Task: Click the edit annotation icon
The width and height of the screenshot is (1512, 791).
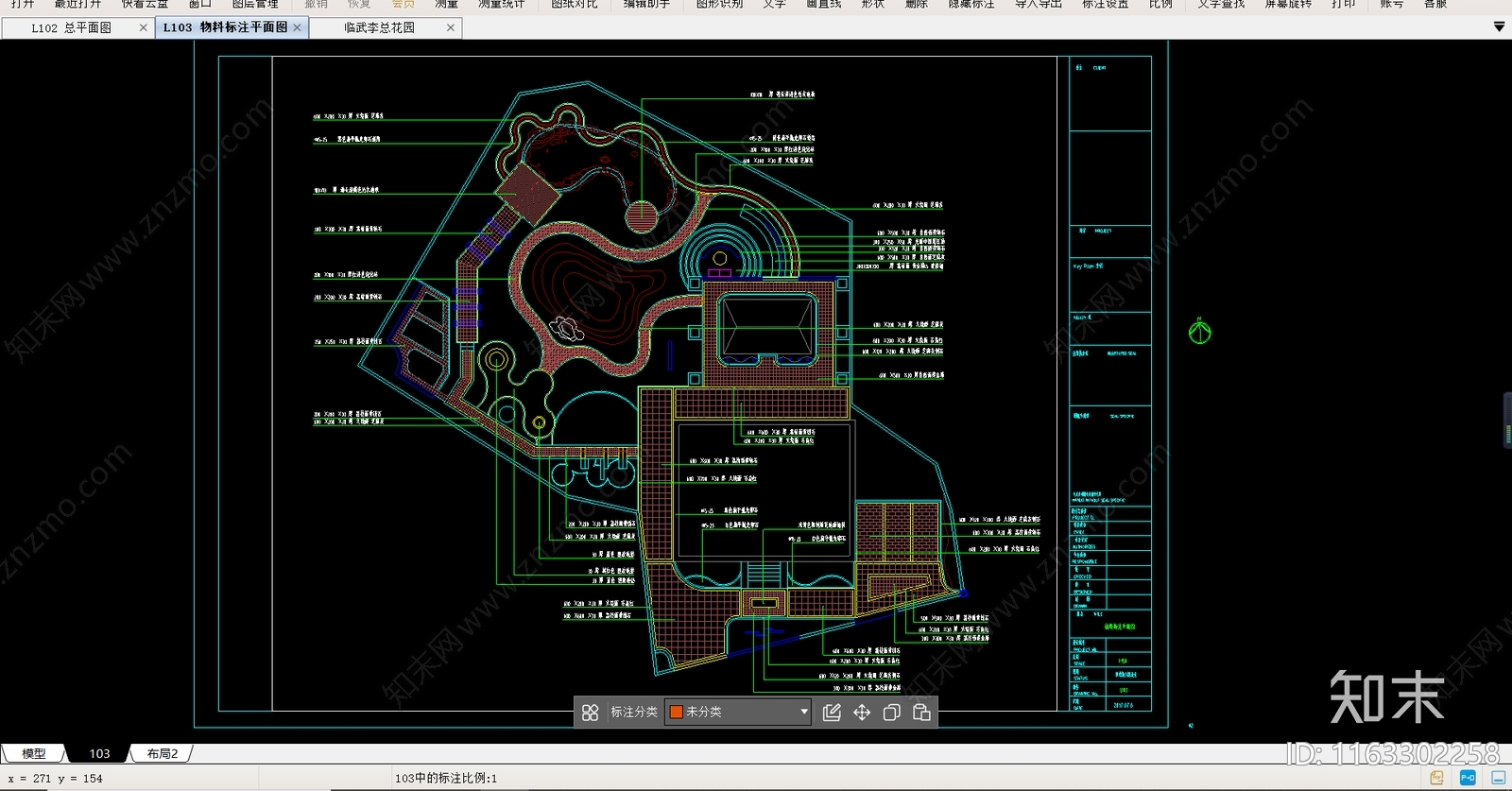Action: click(x=832, y=713)
